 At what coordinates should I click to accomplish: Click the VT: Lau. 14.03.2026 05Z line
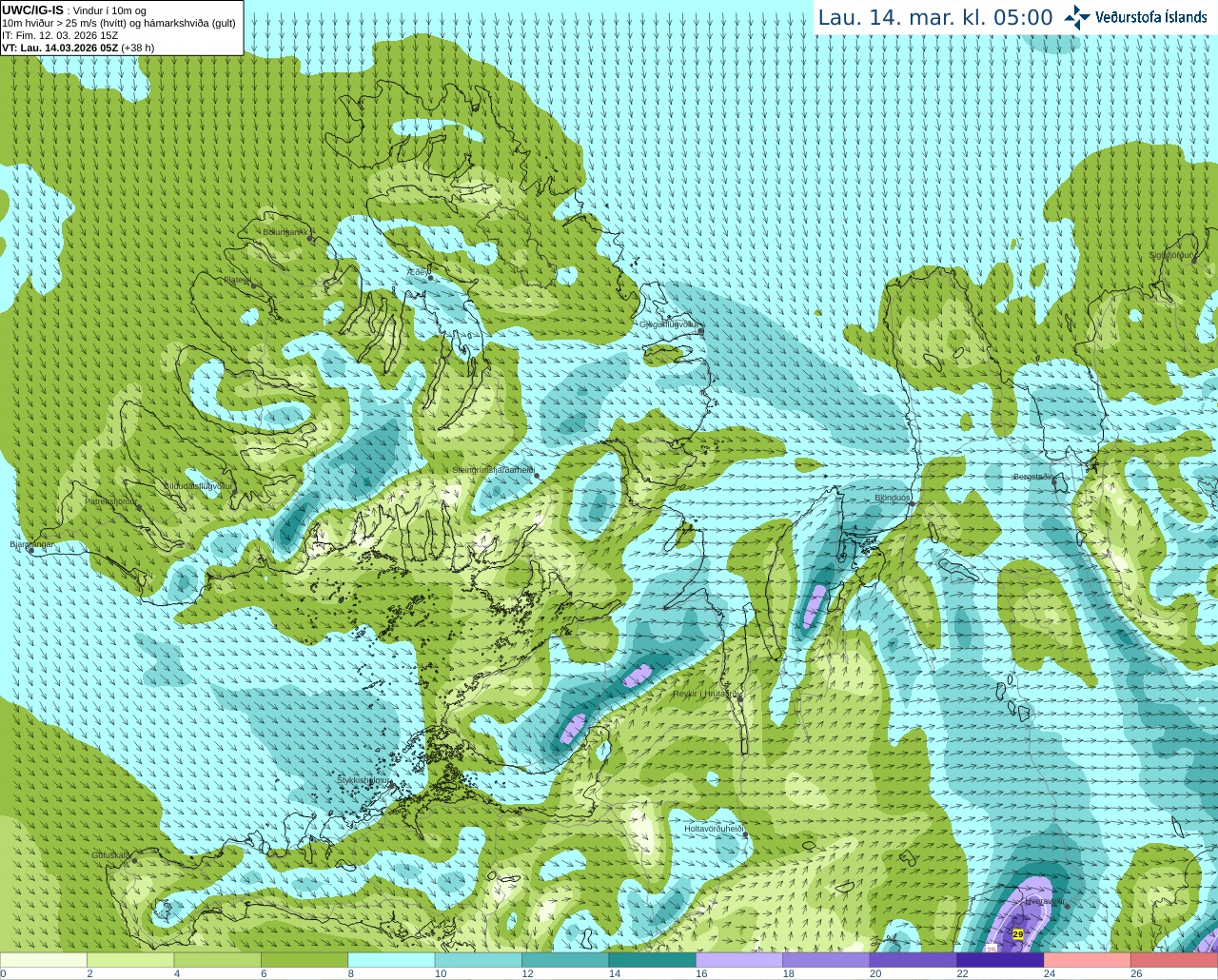coord(78,48)
